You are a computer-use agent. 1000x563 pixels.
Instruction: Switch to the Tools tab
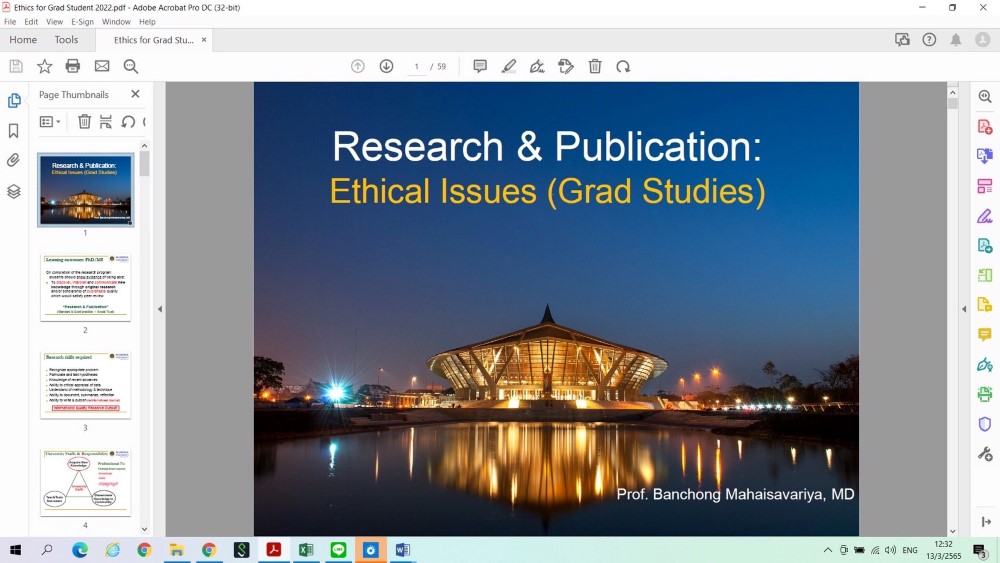pos(66,40)
